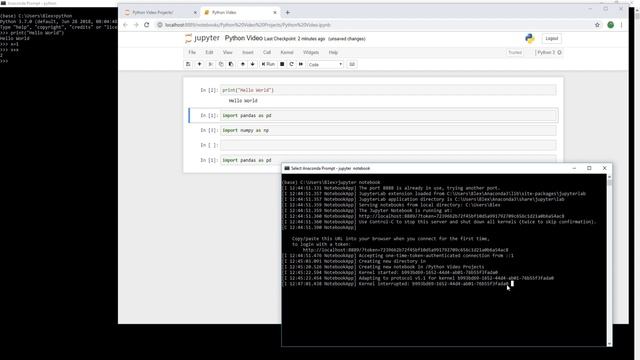This screenshot has width=640, height=360.
Task: Reload the browser page
Action: [147, 25]
